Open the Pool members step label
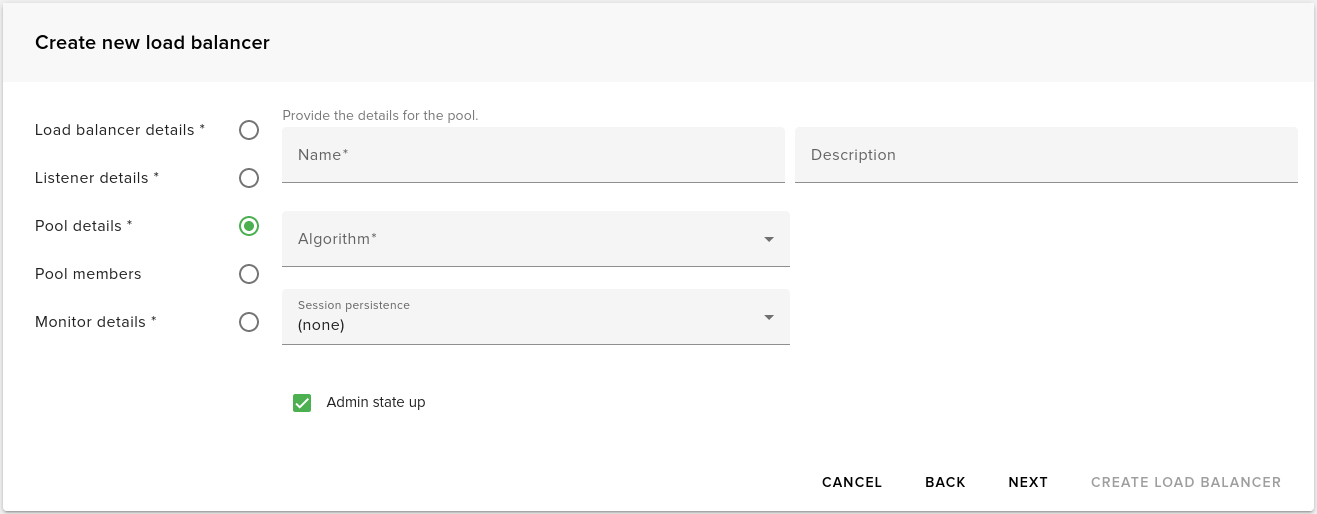 pyautogui.click(x=88, y=274)
